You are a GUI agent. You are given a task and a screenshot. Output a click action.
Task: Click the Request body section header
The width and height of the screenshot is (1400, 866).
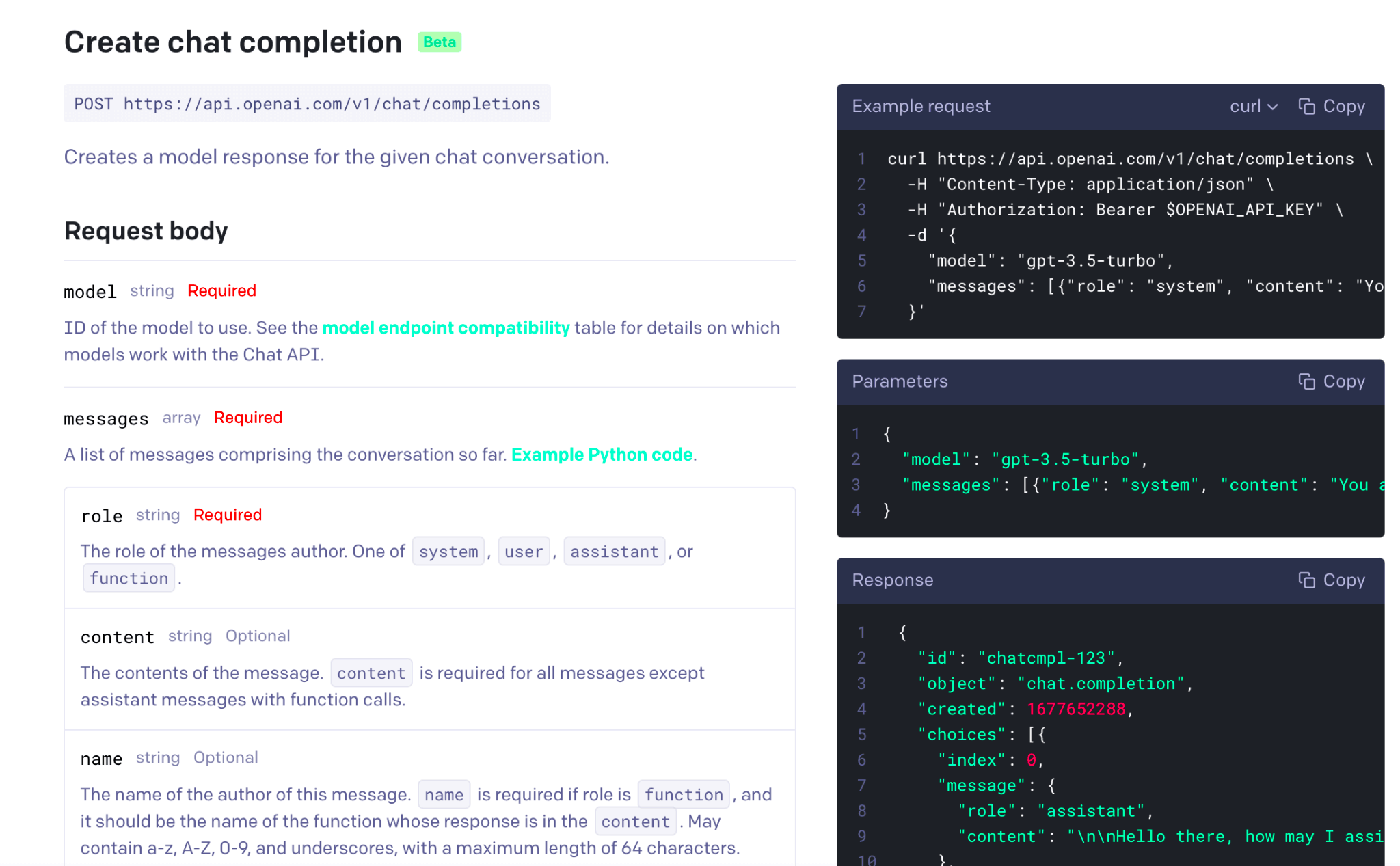click(145, 231)
